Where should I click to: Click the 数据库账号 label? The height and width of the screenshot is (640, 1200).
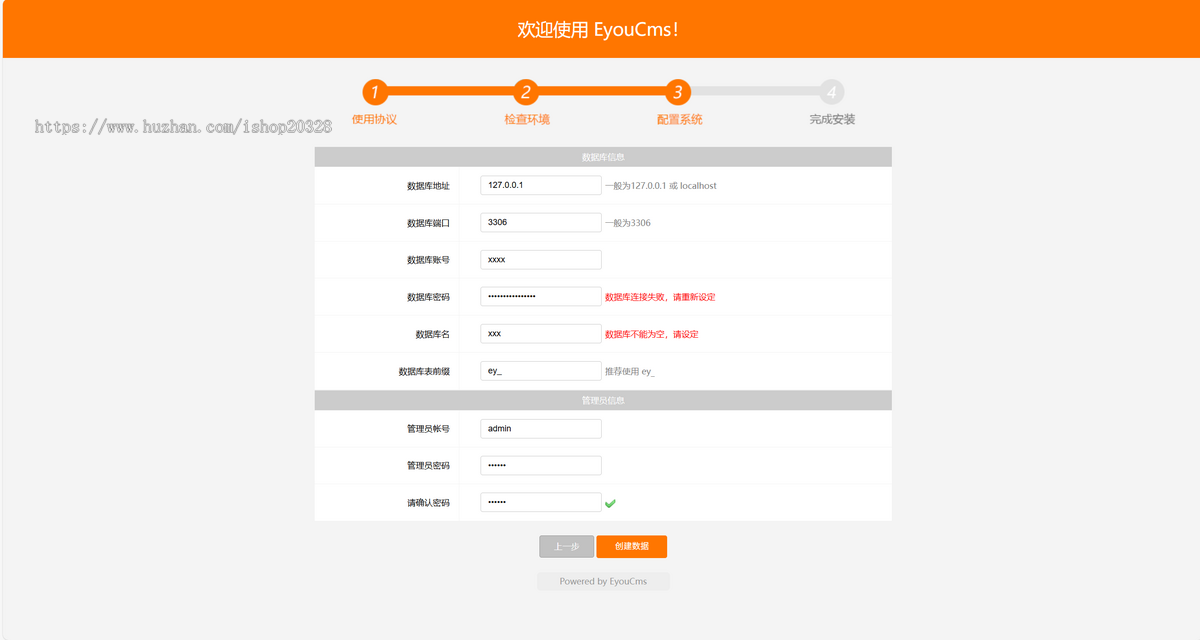[428, 260]
